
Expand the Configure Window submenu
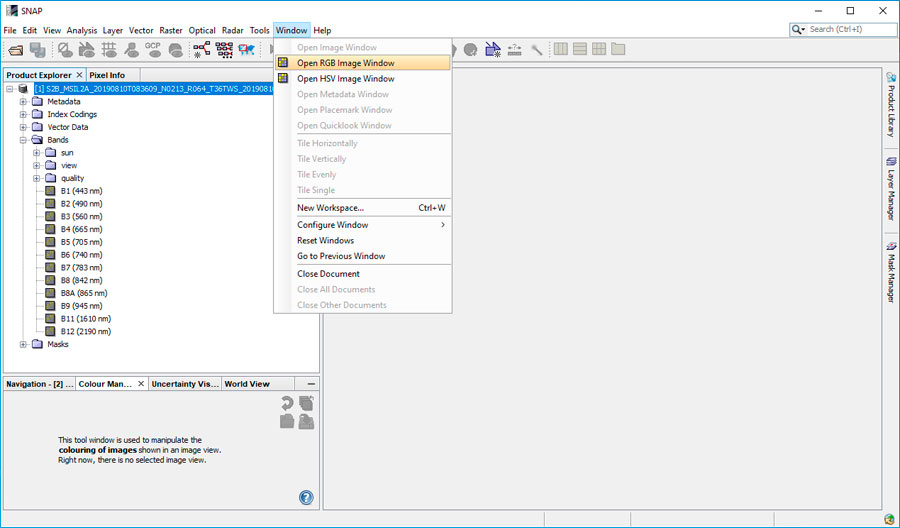click(x=370, y=225)
